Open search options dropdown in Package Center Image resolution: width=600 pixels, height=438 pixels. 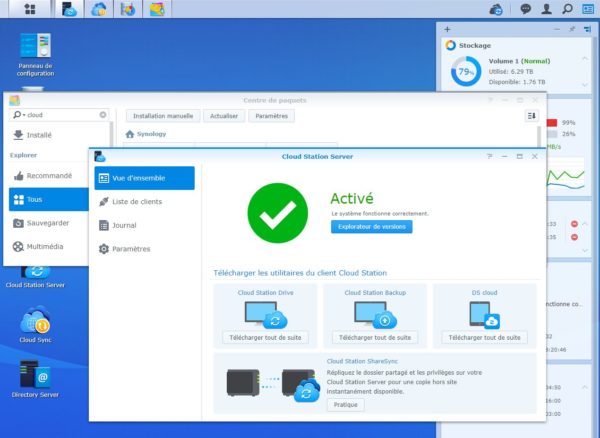tap(19, 115)
